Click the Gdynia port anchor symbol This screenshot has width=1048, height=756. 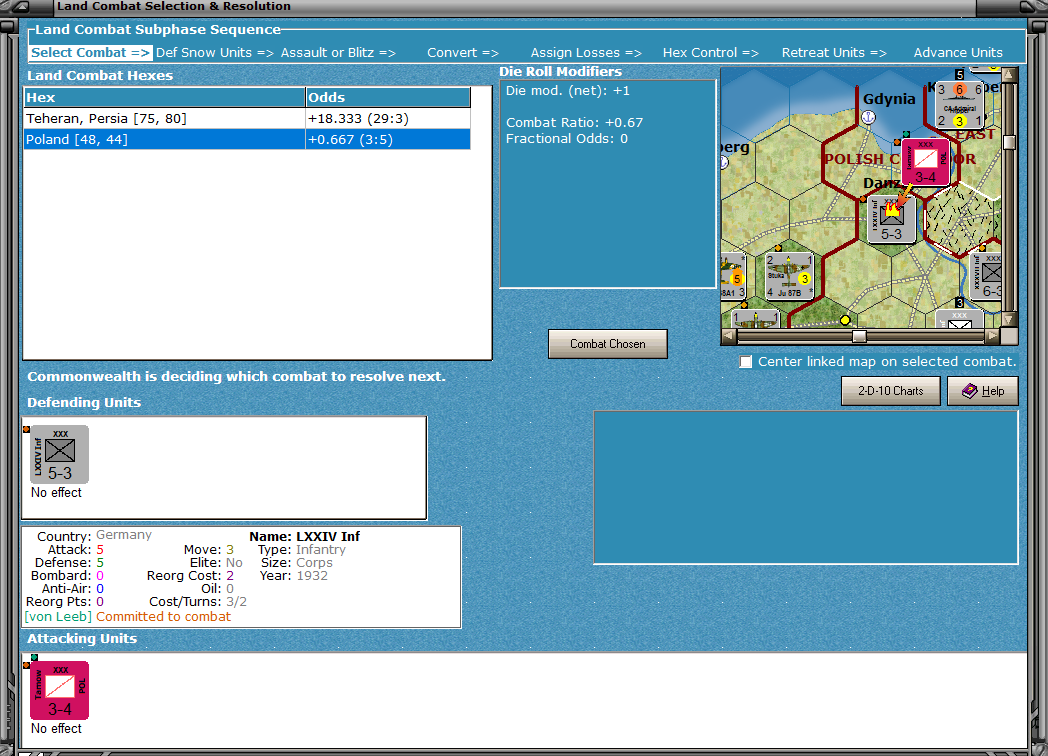pyautogui.click(x=868, y=118)
